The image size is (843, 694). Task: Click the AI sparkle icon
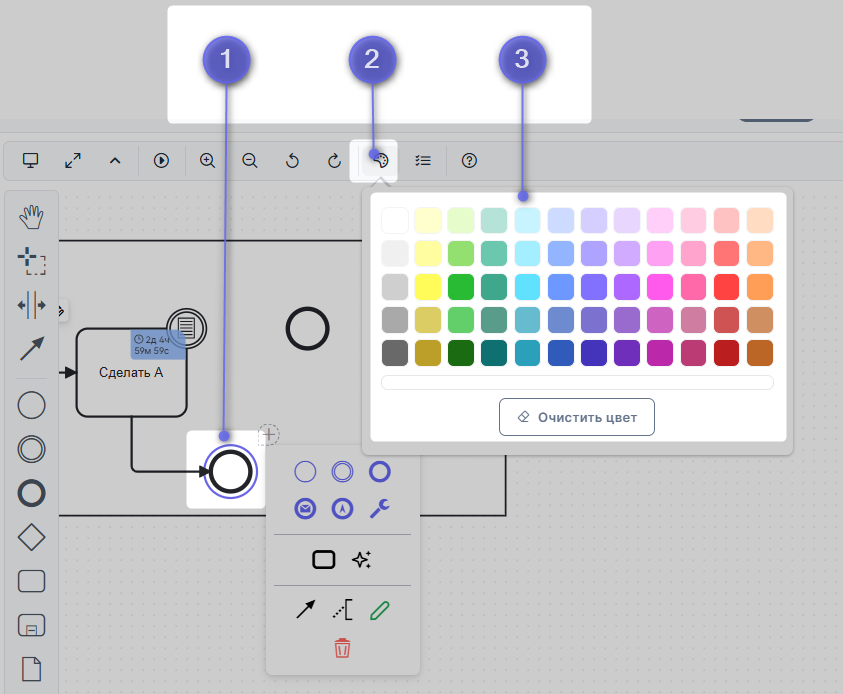[x=362, y=560]
